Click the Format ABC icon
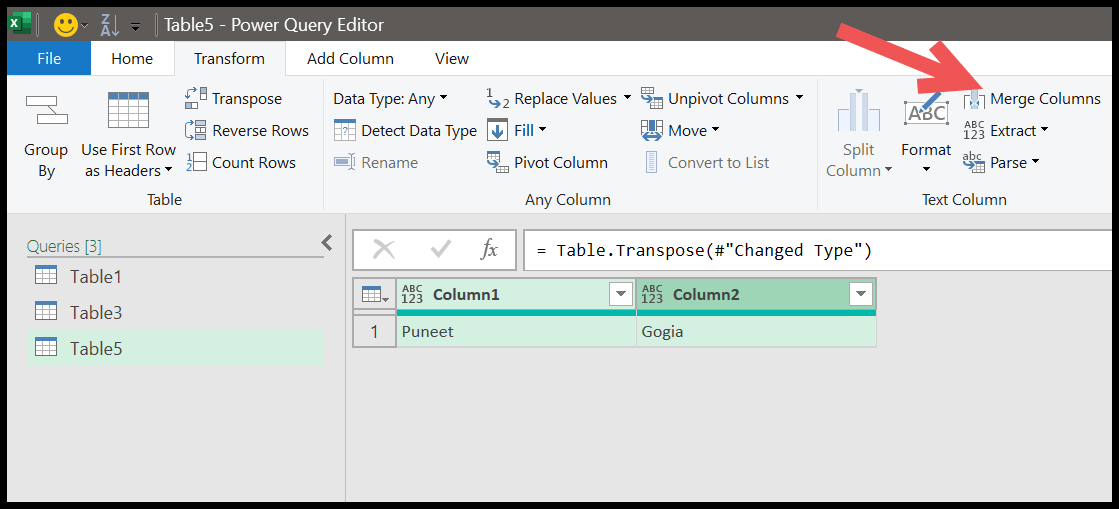This screenshot has width=1119, height=509. click(926, 111)
